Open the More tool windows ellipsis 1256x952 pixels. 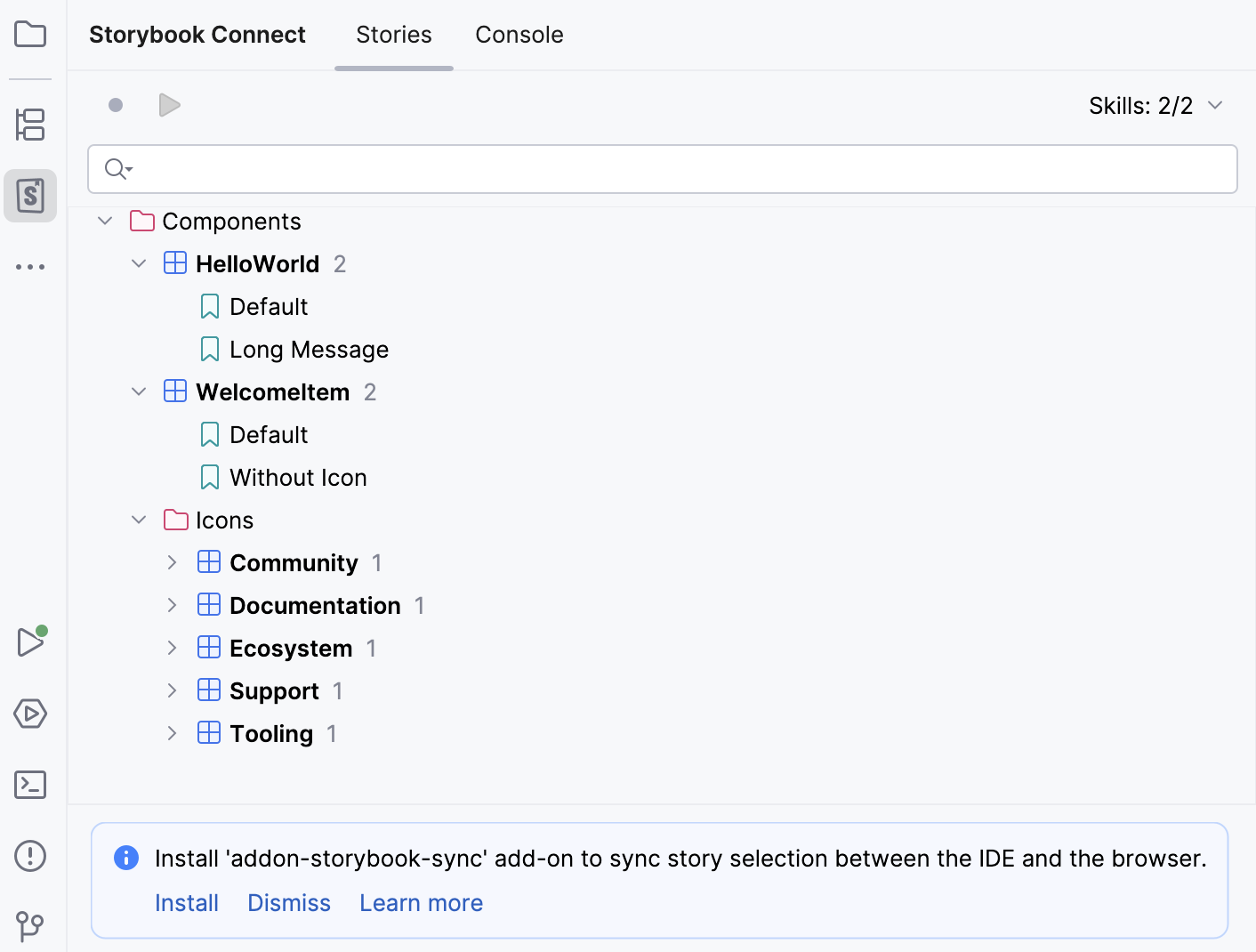(30, 267)
